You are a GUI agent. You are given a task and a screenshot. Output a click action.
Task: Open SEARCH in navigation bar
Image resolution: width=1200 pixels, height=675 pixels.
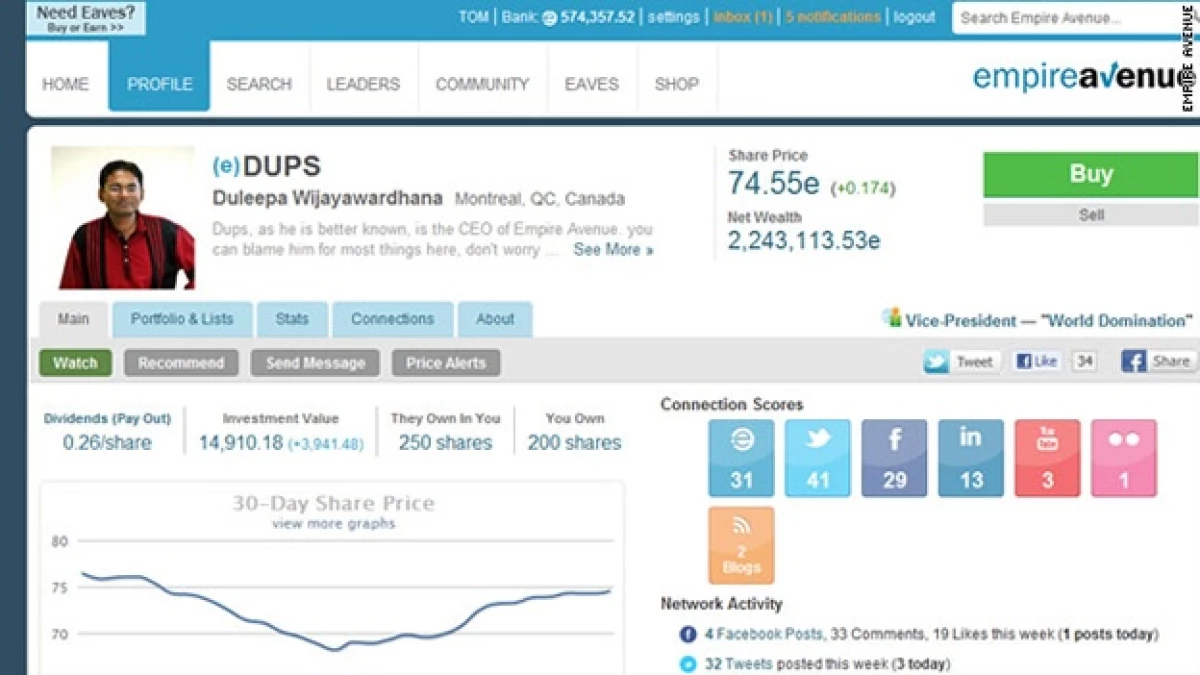(x=259, y=84)
